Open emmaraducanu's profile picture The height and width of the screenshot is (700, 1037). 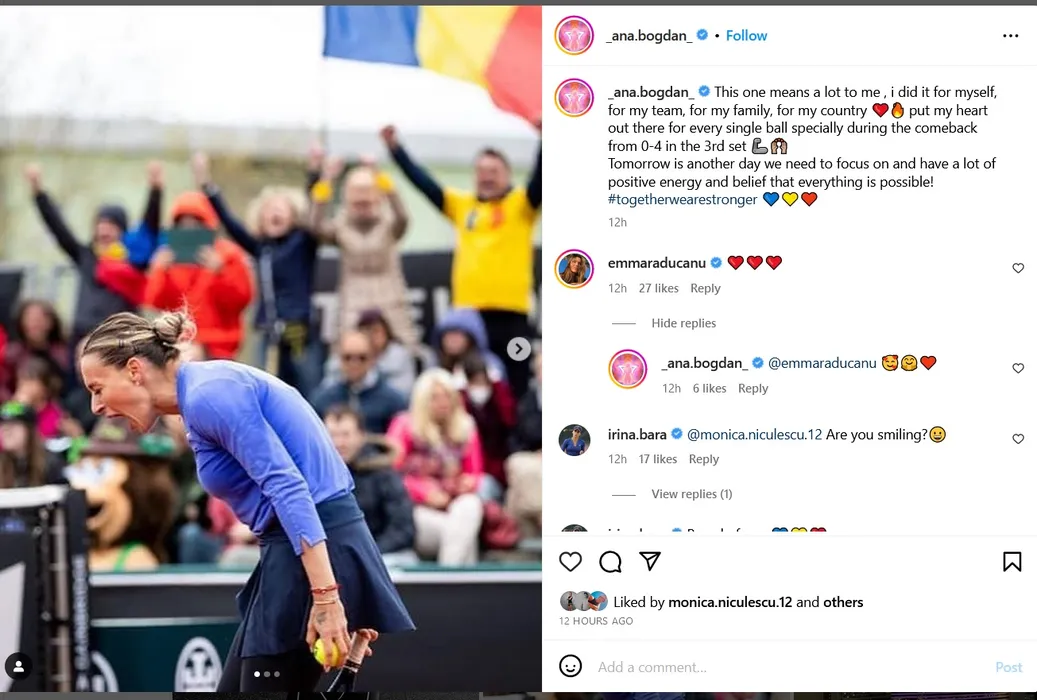pos(574,269)
